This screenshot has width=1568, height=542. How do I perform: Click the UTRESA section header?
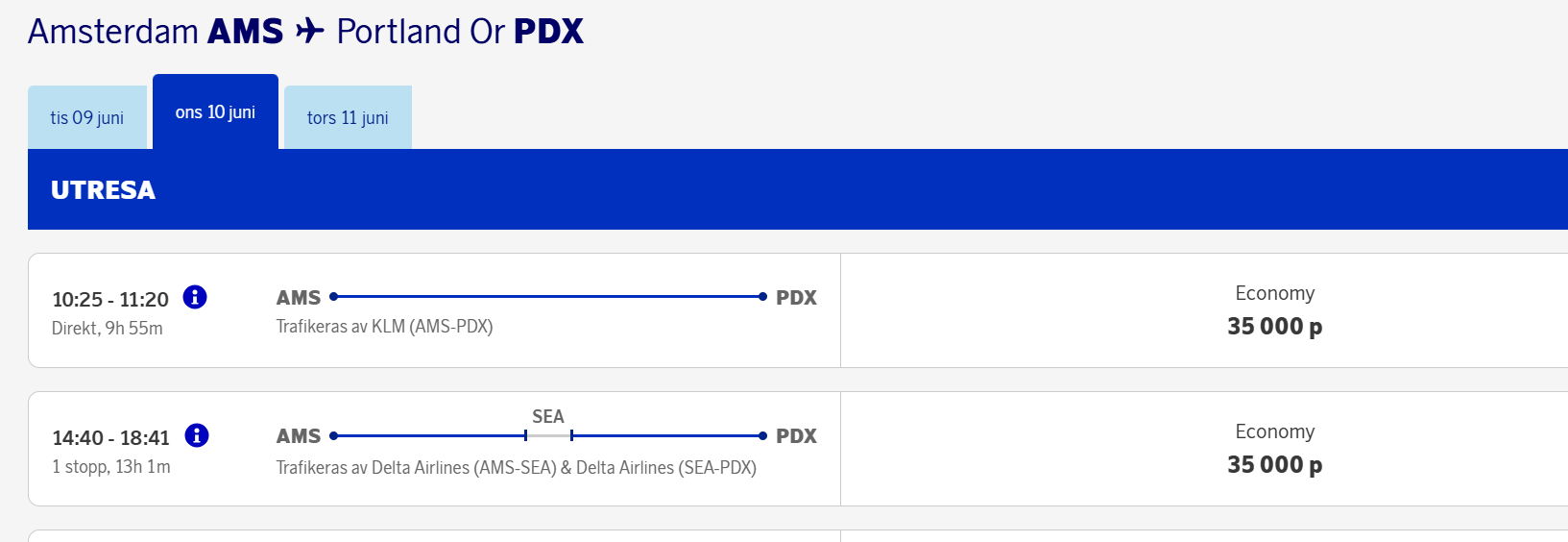click(103, 189)
